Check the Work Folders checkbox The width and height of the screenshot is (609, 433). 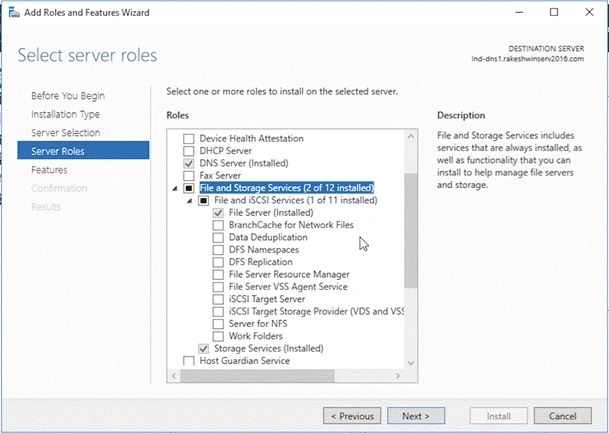click(x=218, y=336)
